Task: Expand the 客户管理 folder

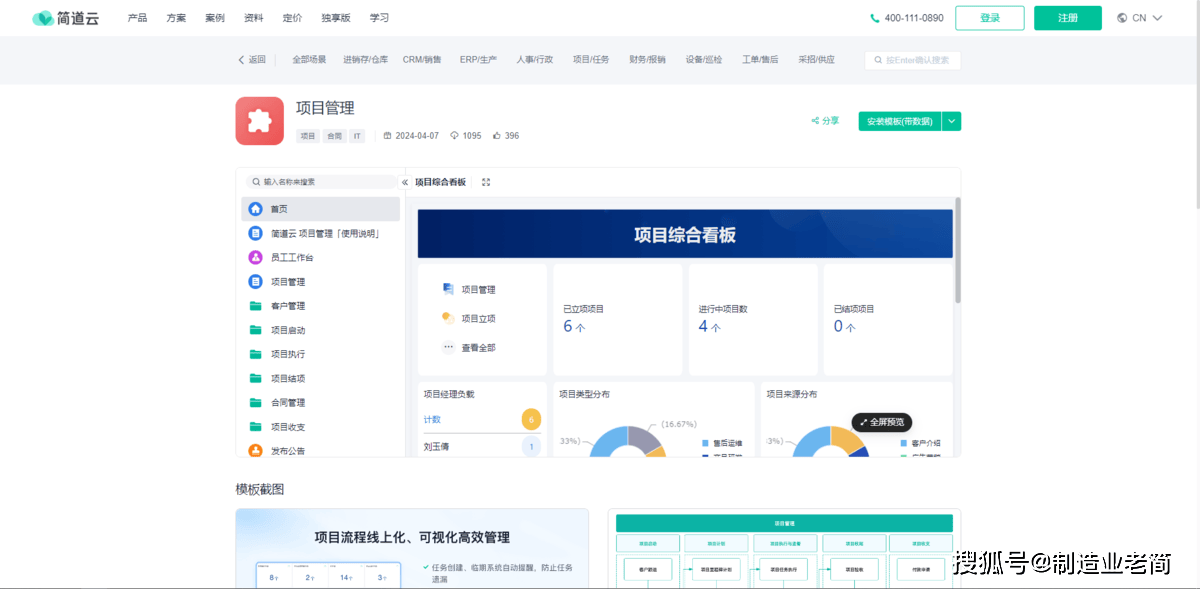Action: tap(255, 306)
